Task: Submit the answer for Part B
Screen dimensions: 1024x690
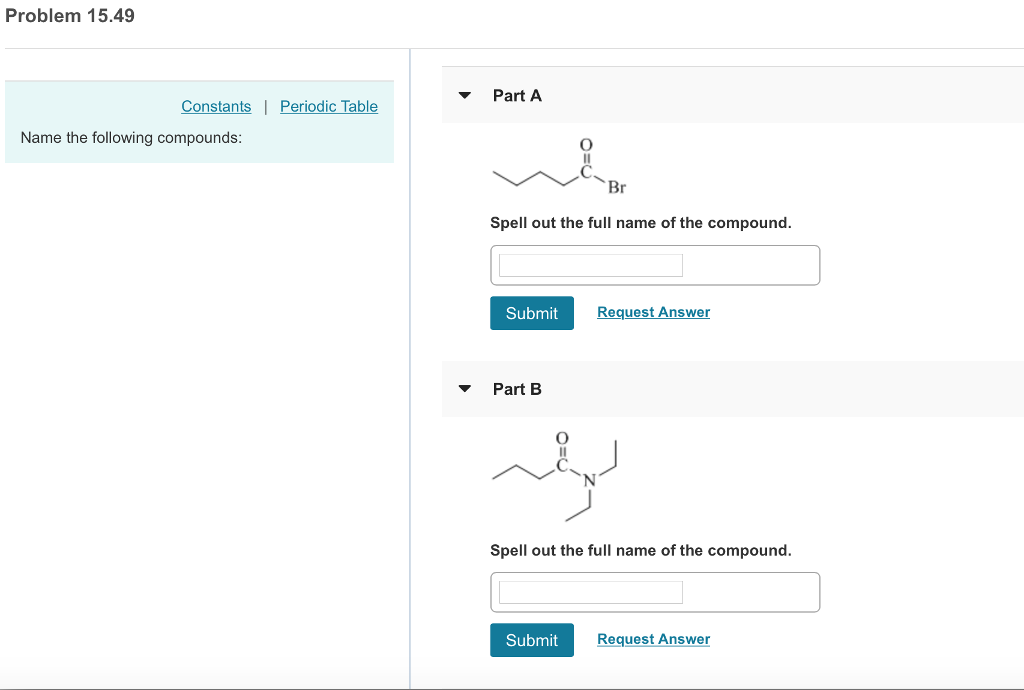Action: point(531,640)
